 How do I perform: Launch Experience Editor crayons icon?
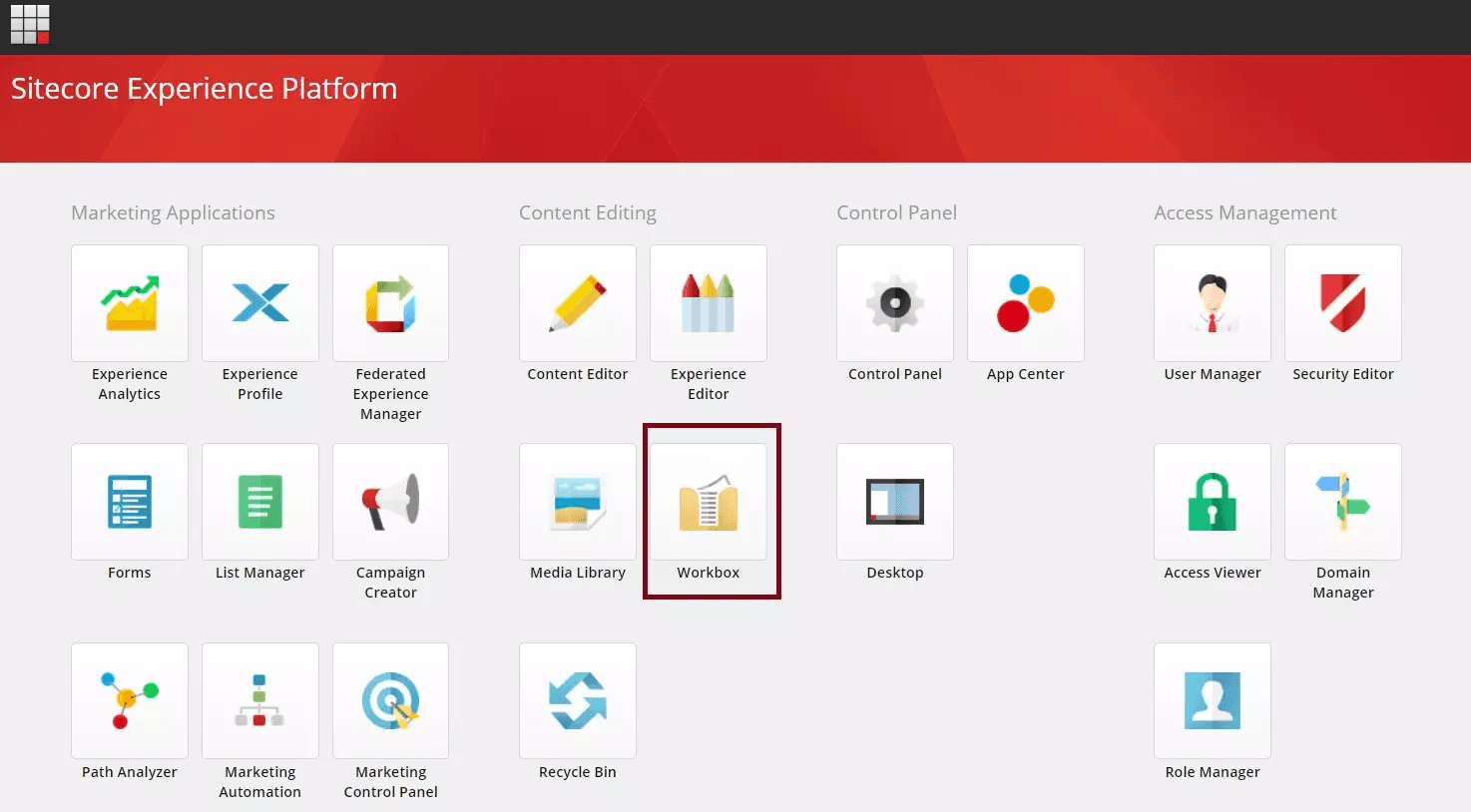(x=709, y=303)
